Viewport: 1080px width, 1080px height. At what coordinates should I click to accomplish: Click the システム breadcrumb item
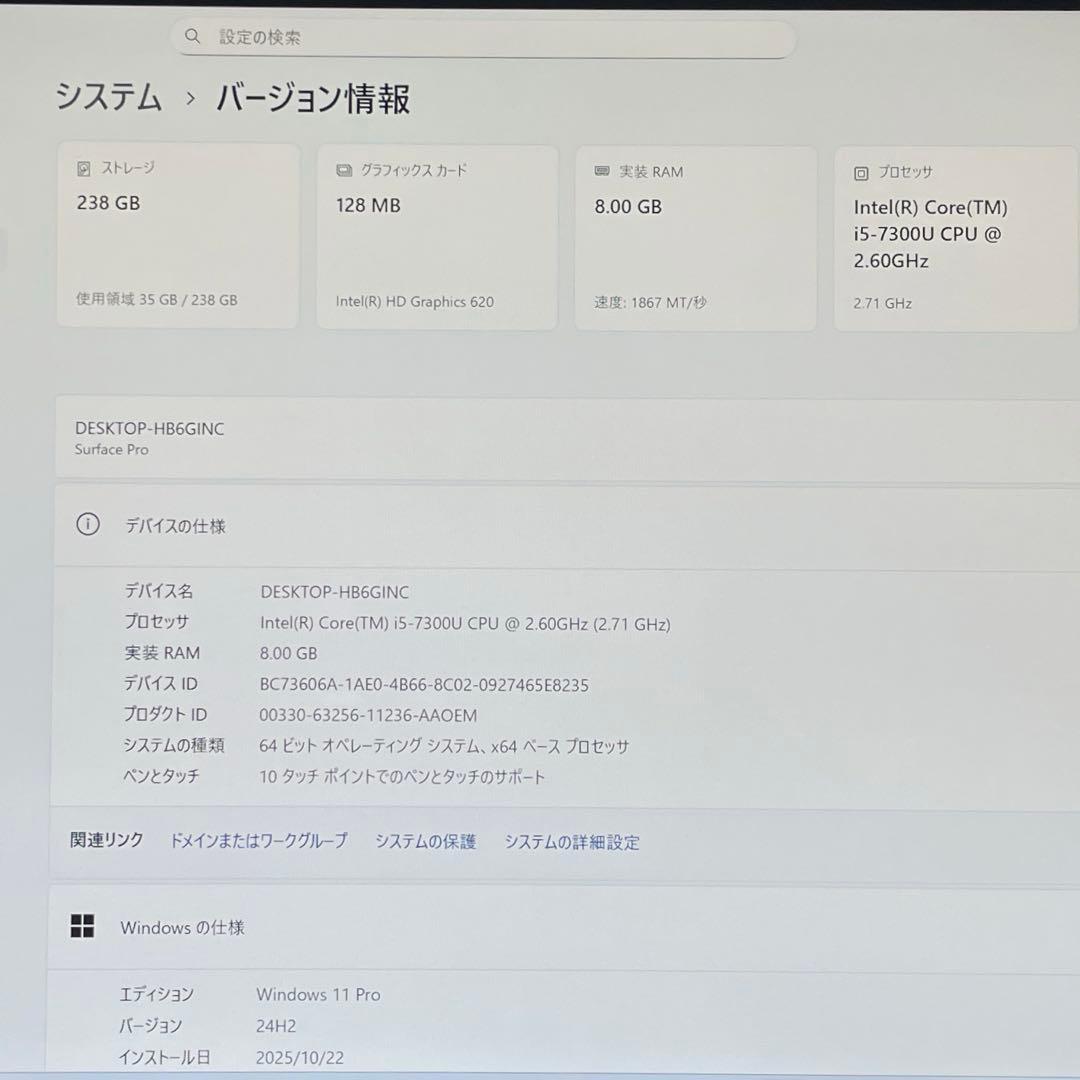click(108, 98)
